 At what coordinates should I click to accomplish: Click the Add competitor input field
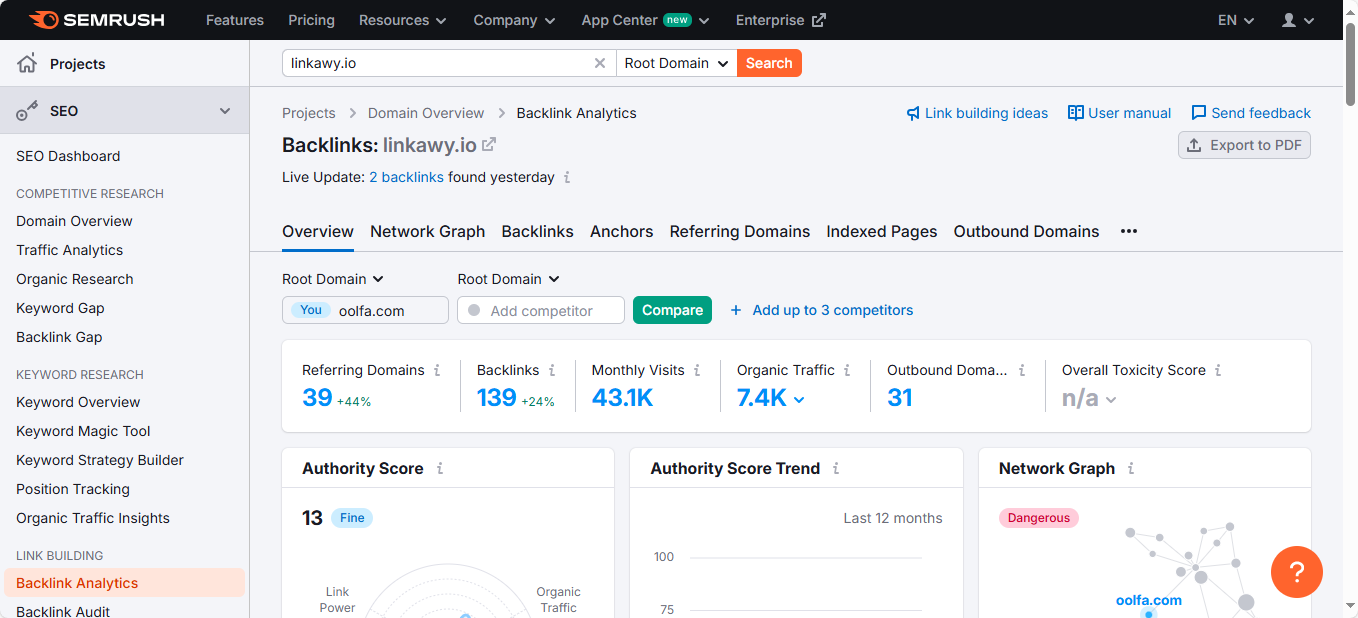tap(549, 310)
